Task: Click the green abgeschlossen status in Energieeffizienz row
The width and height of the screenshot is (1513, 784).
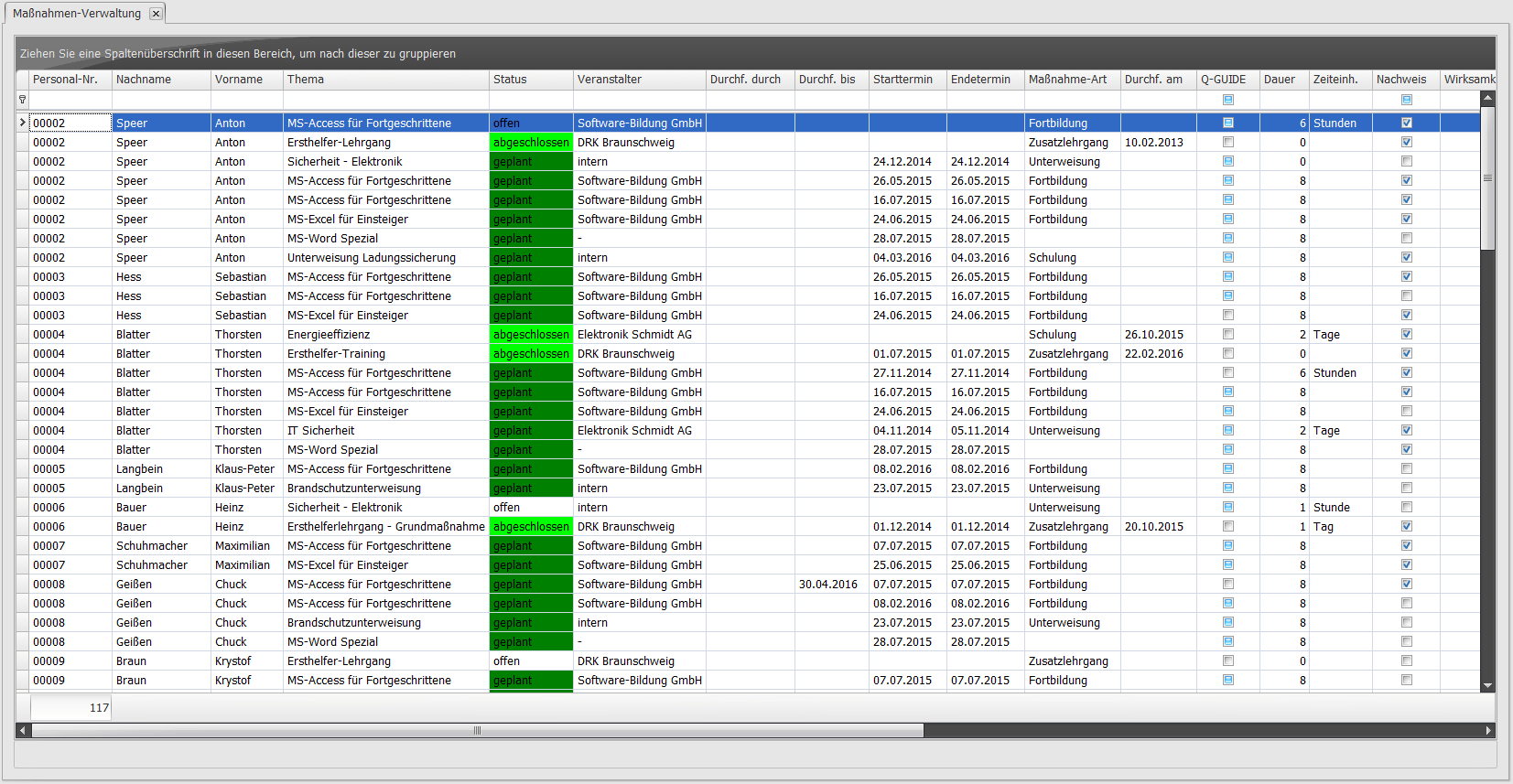Action: pyautogui.click(x=531, y=335)
